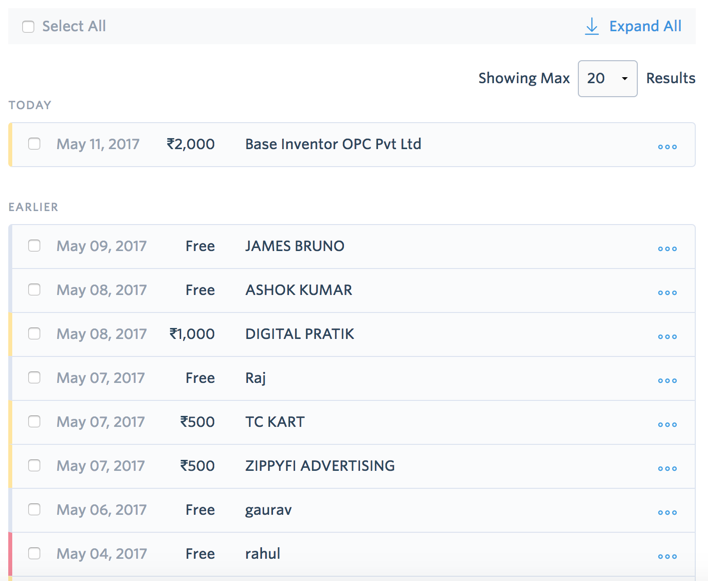Screen dimensions: 708x581
Task: Open more options for JAMES BRUNO row
Action: [x=667, y=249]
